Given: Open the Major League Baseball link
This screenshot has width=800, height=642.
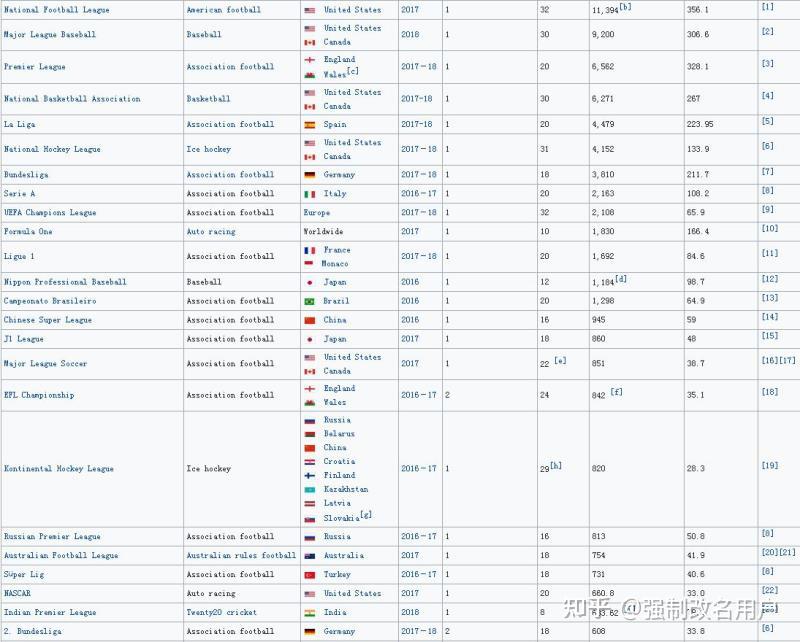Looking at the screenshot, I should (x=50, y=35).
